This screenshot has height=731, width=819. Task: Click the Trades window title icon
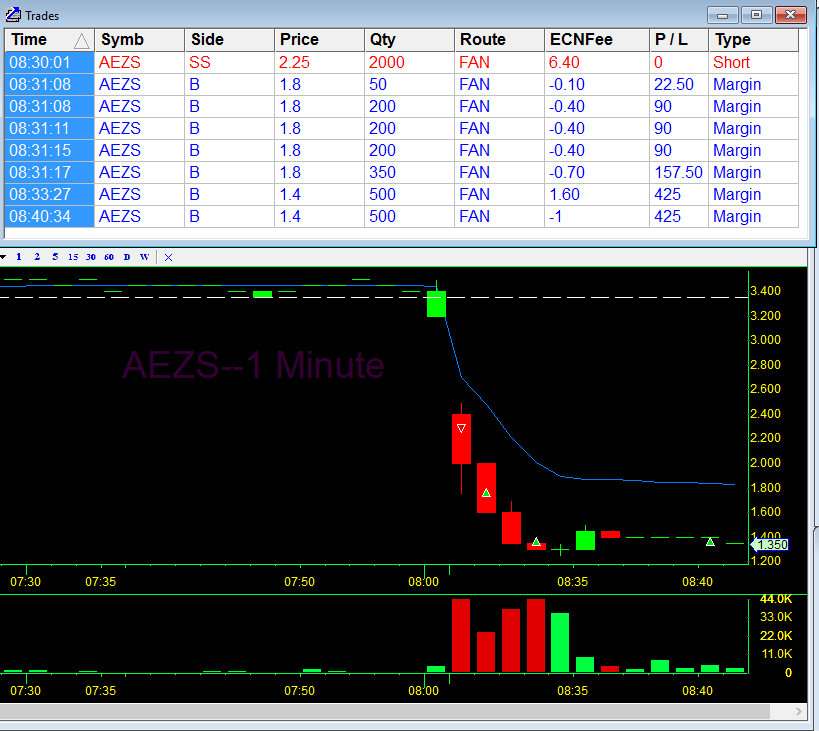click(13, 15)
